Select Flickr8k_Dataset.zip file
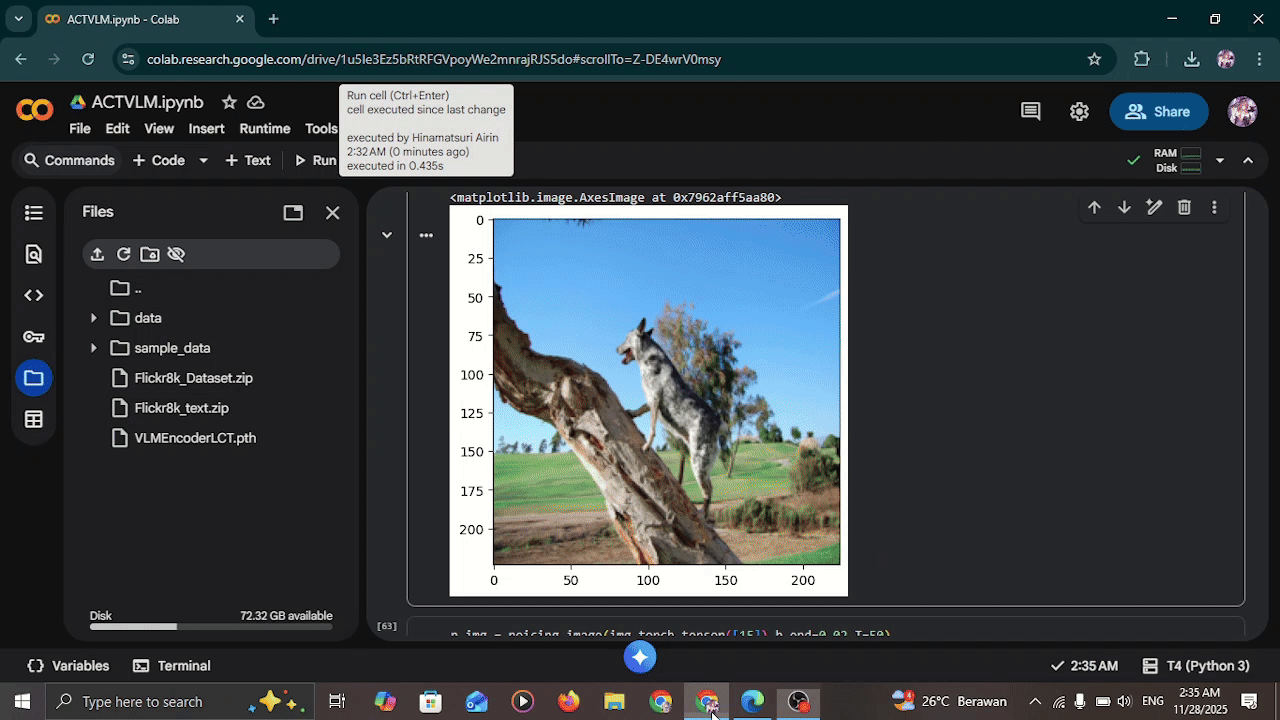Viewport: 1280px width, 720px height. [193, 378]
